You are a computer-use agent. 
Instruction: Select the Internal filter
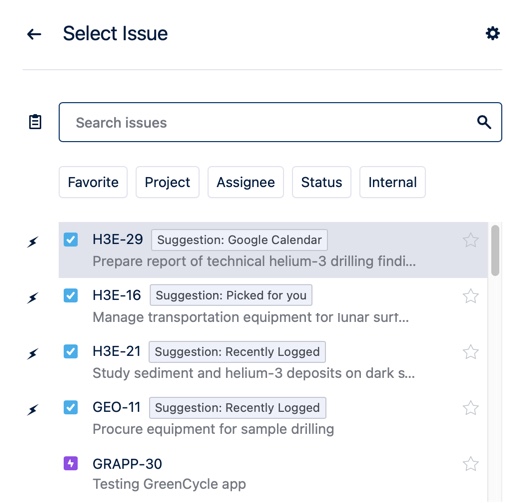point(392,182)
